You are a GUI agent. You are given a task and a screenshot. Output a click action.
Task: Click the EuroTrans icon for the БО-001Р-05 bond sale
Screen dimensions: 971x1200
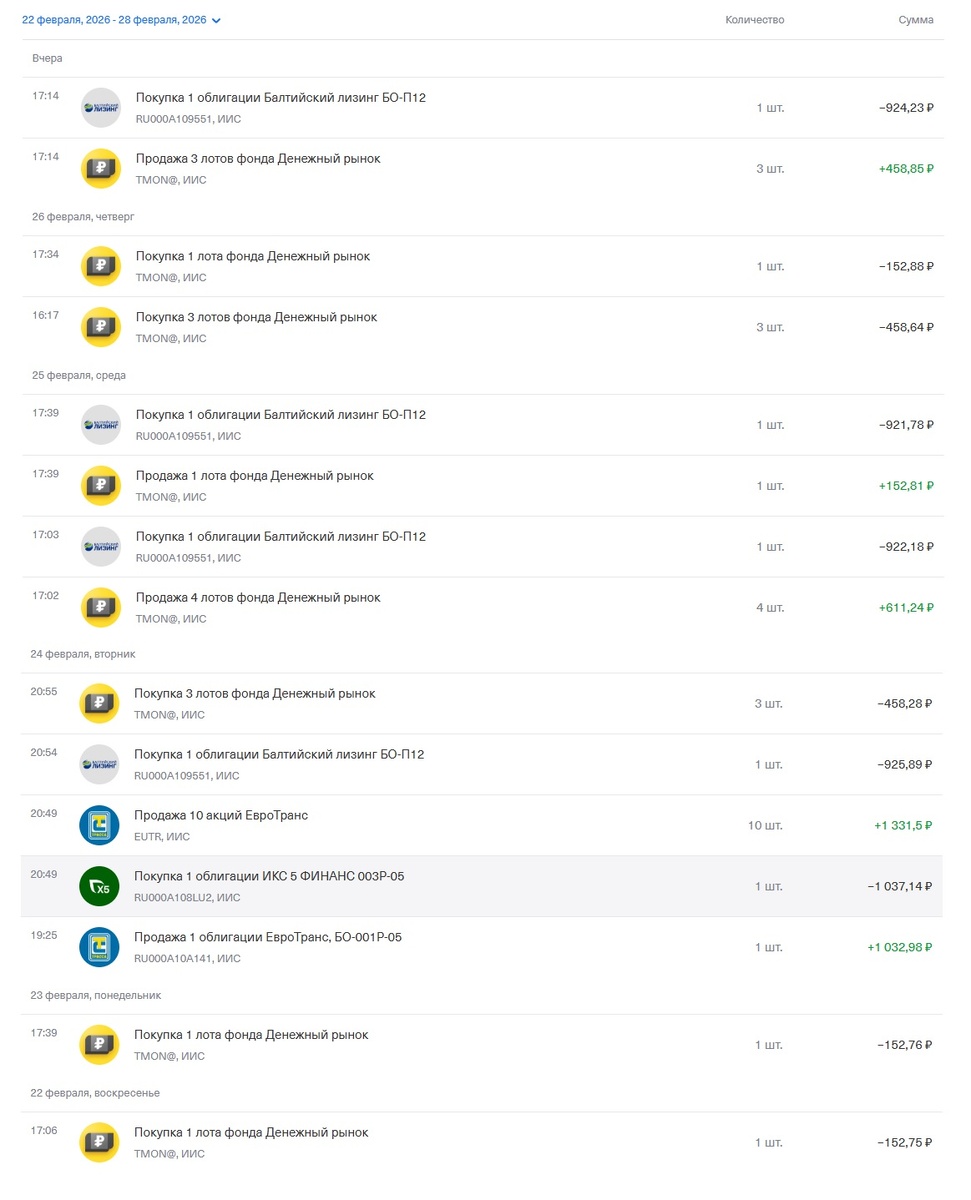coord(99,947)
